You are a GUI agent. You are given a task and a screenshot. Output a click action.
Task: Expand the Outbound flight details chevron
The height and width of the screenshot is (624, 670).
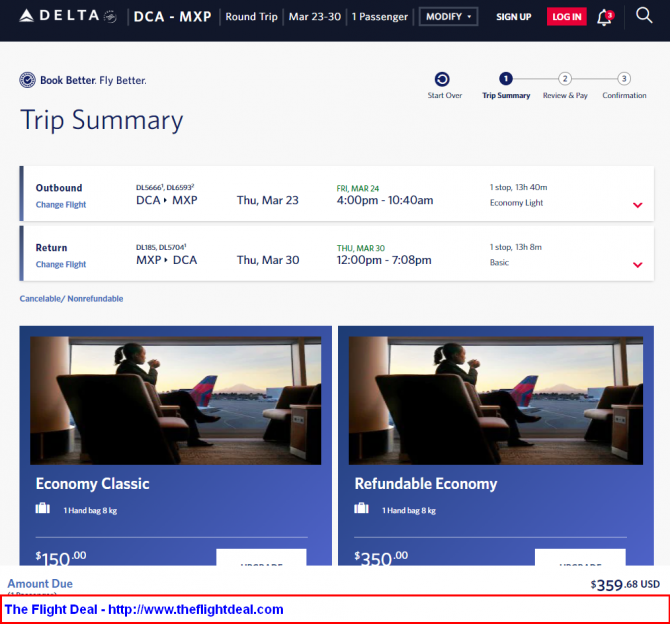[637, 205]
